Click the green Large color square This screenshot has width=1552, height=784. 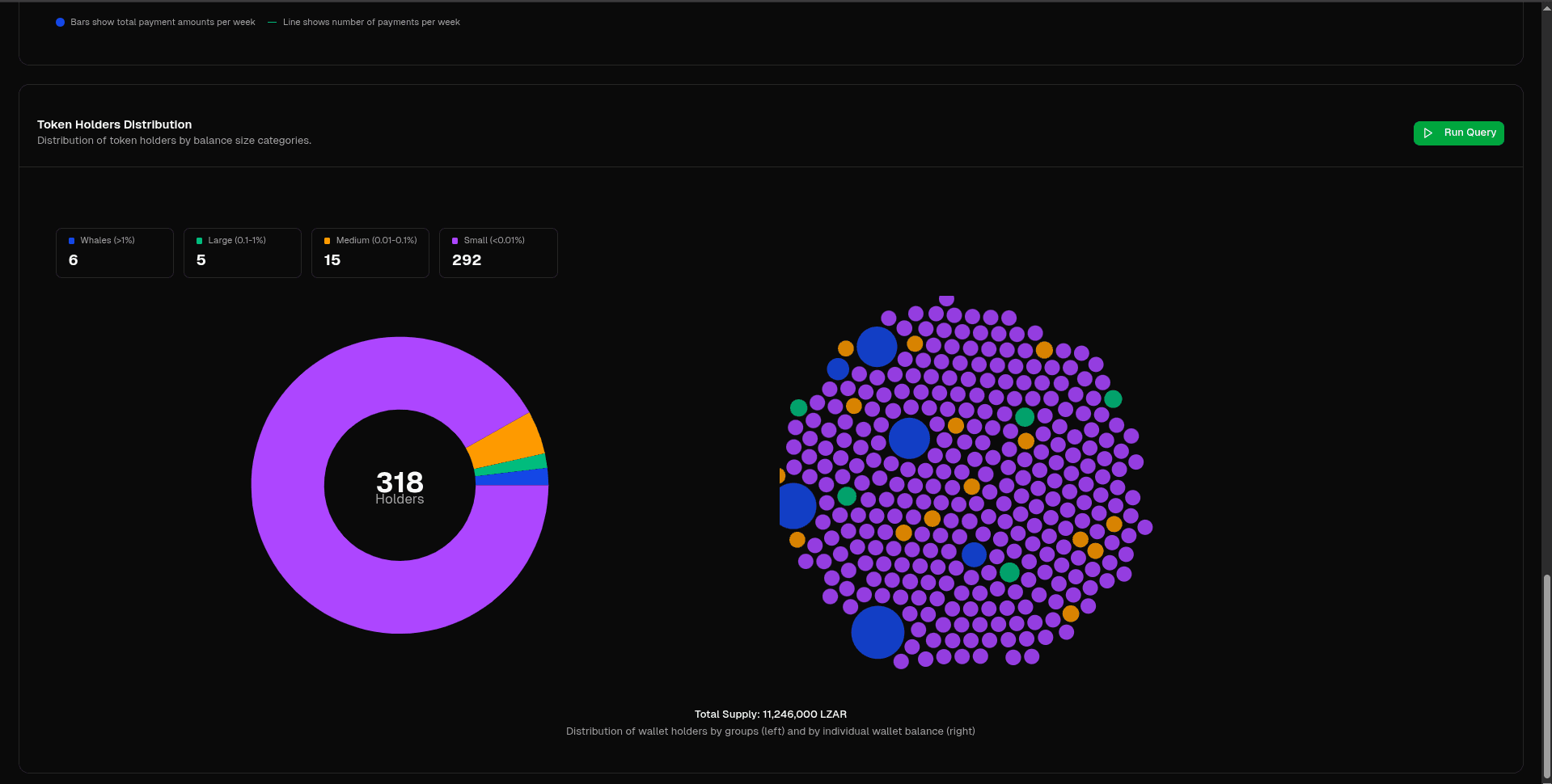coord(200,241)
